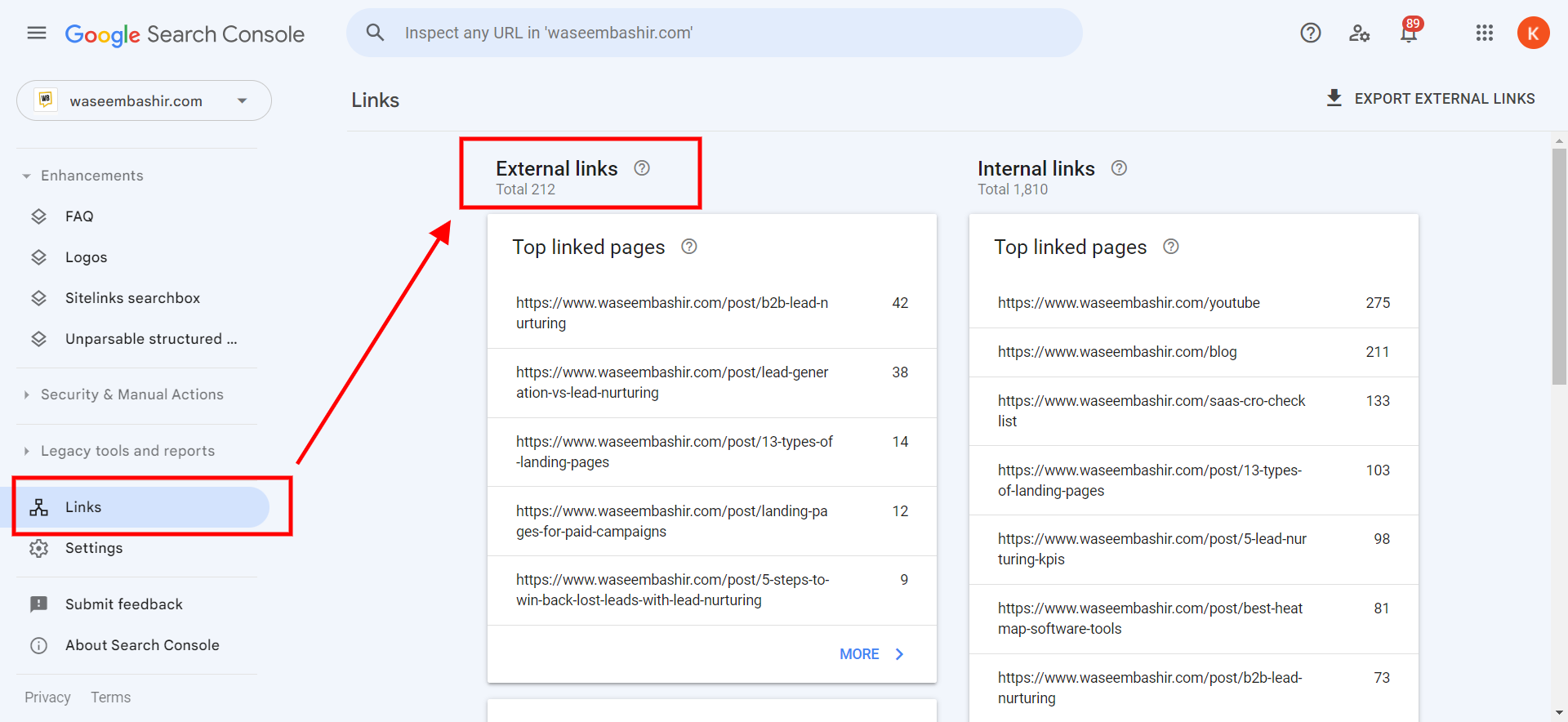
Task: Click the Logos layers icon
Action: [x=38, y=257]
